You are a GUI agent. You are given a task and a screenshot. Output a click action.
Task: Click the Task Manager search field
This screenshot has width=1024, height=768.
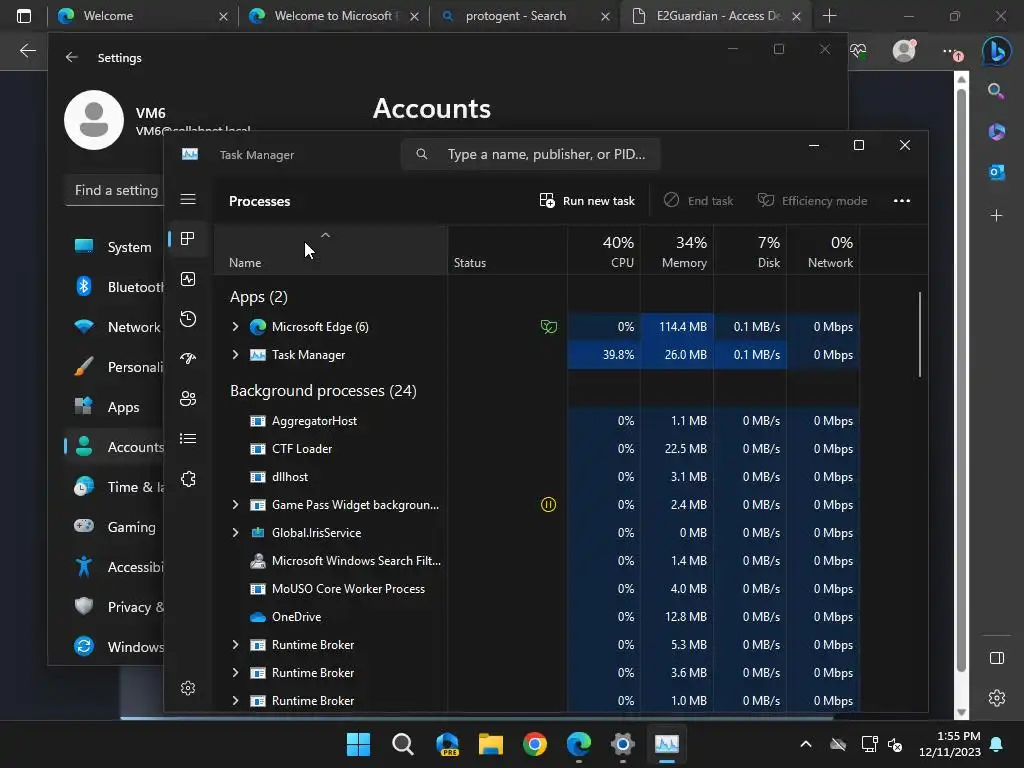point(530,154)
